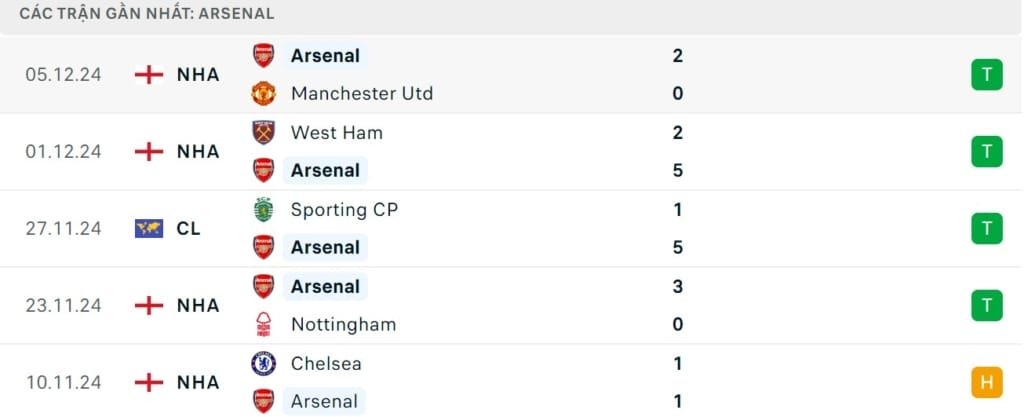Click green T badge for 05.12.24 match
This screenshot has width=1024, height=417.
(x=986, y=75)
